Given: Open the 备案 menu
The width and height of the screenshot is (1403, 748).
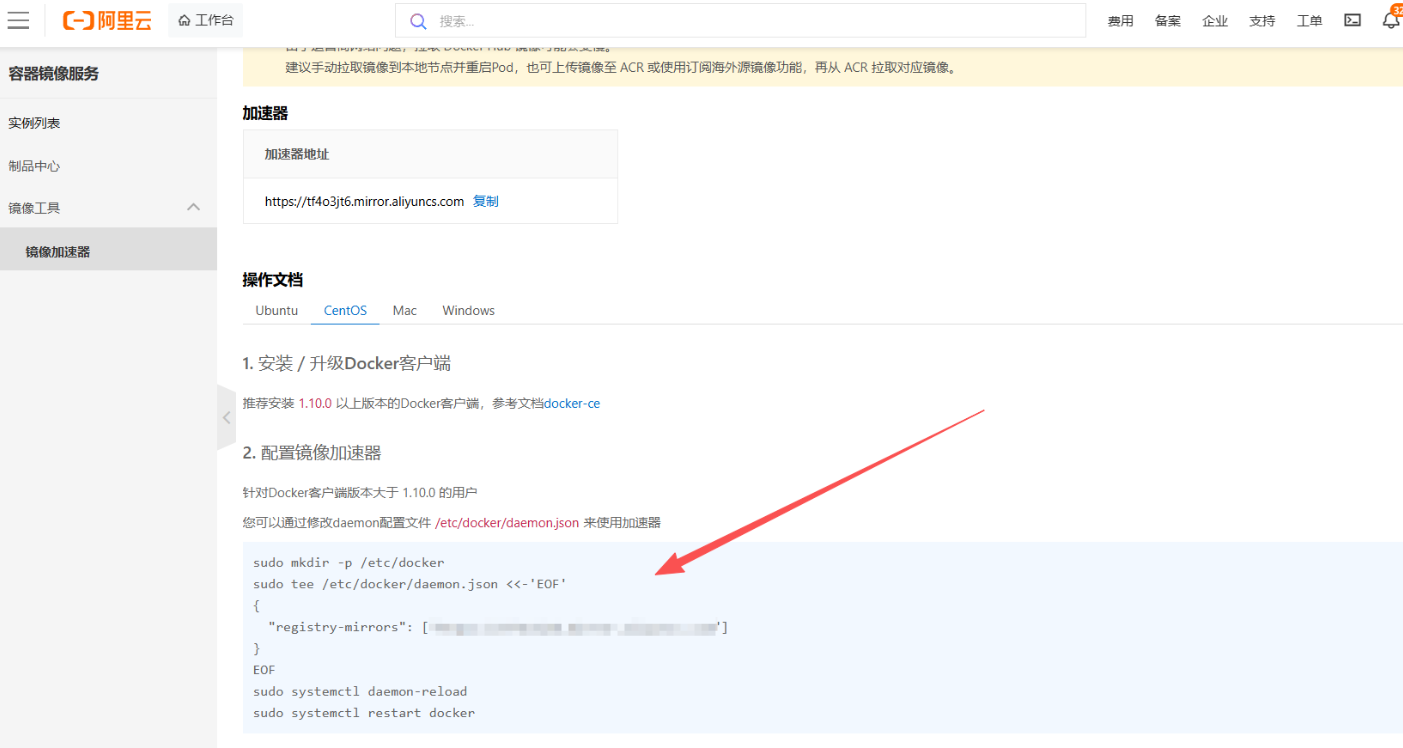Looking at the screenshot, I should pos(1167,21).
